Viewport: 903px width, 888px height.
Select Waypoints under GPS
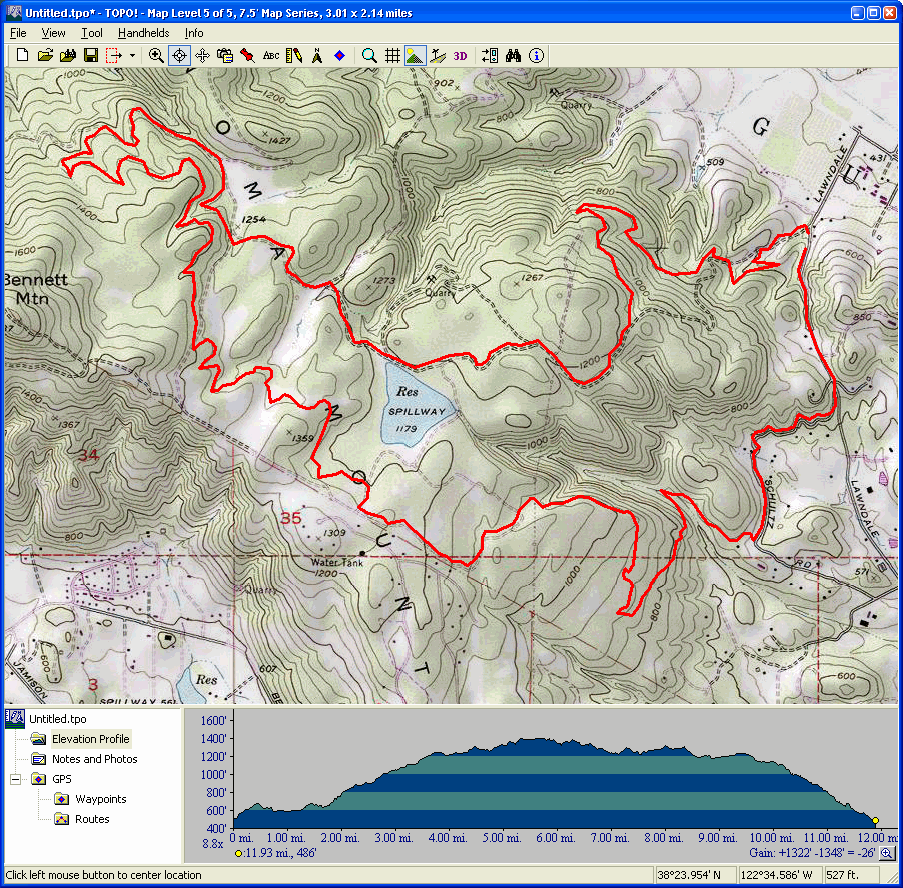click(100, 799)
